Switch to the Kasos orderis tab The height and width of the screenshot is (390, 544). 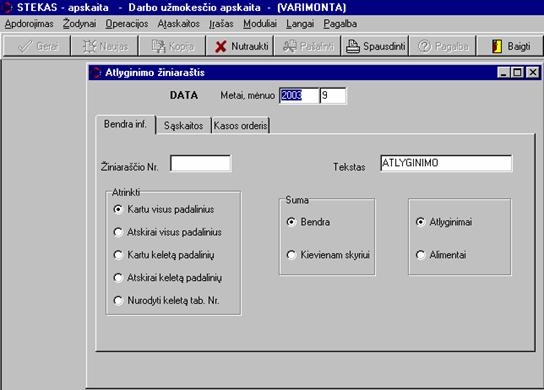240,126
